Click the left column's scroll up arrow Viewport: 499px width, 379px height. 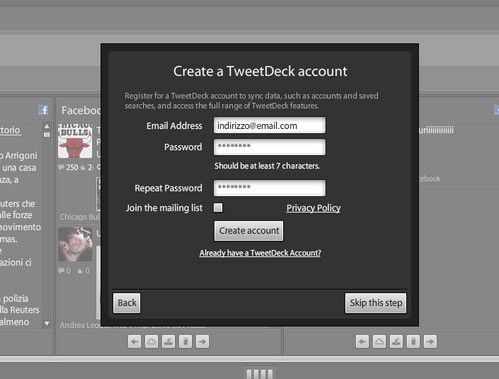coord(47,126)
